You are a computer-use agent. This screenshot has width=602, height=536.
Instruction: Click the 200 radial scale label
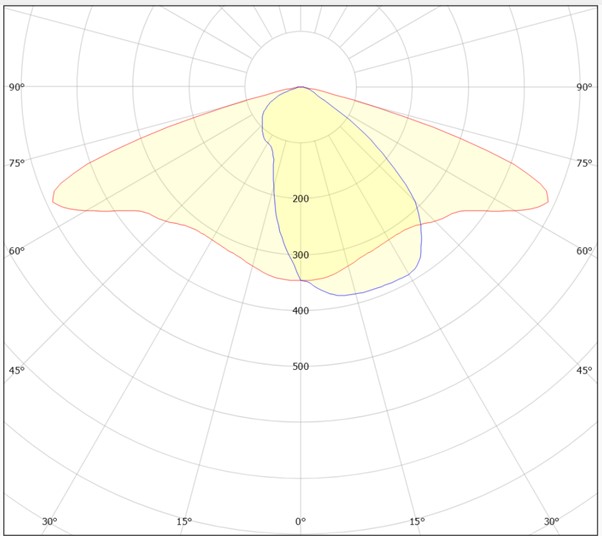(x=301, y=198)
